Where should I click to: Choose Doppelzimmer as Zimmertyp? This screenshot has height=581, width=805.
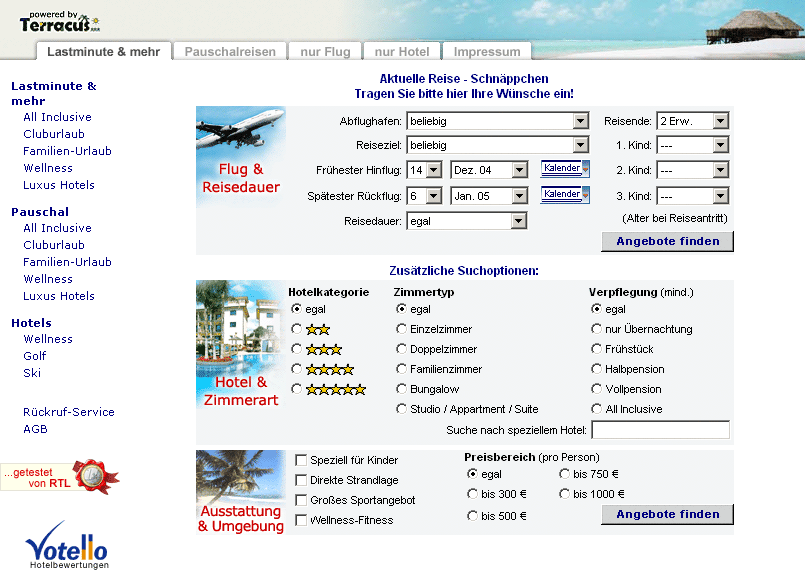402,349
